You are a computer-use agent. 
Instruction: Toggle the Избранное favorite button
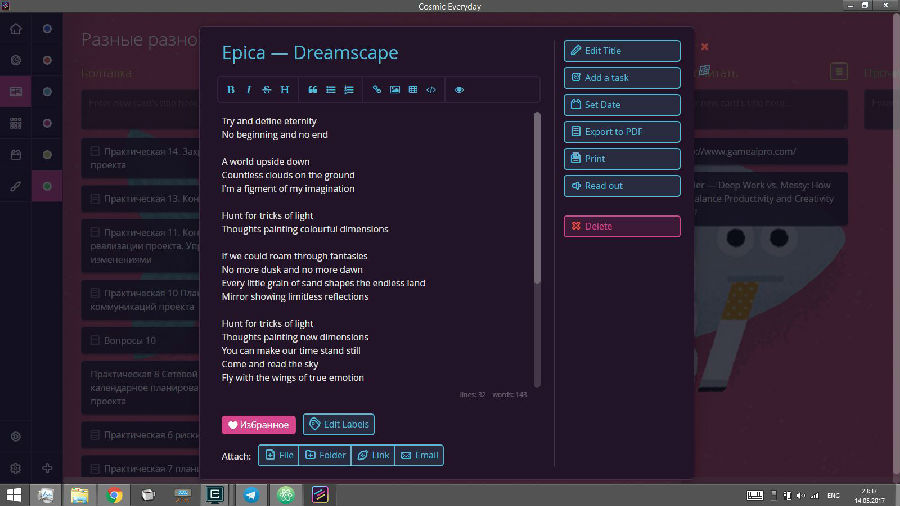tap(259, 425)
